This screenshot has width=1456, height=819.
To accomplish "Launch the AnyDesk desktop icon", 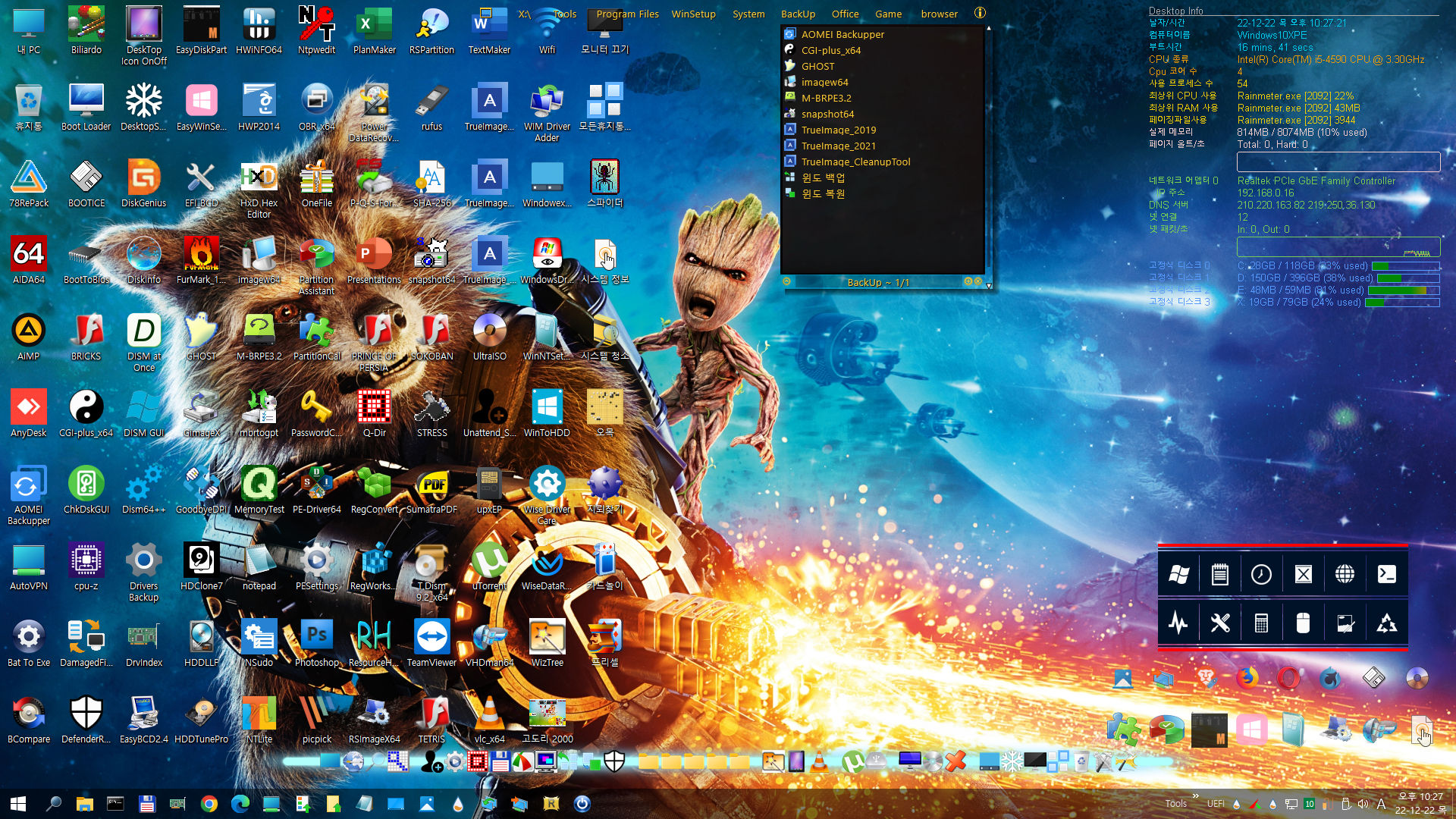I will coord(29,413).
